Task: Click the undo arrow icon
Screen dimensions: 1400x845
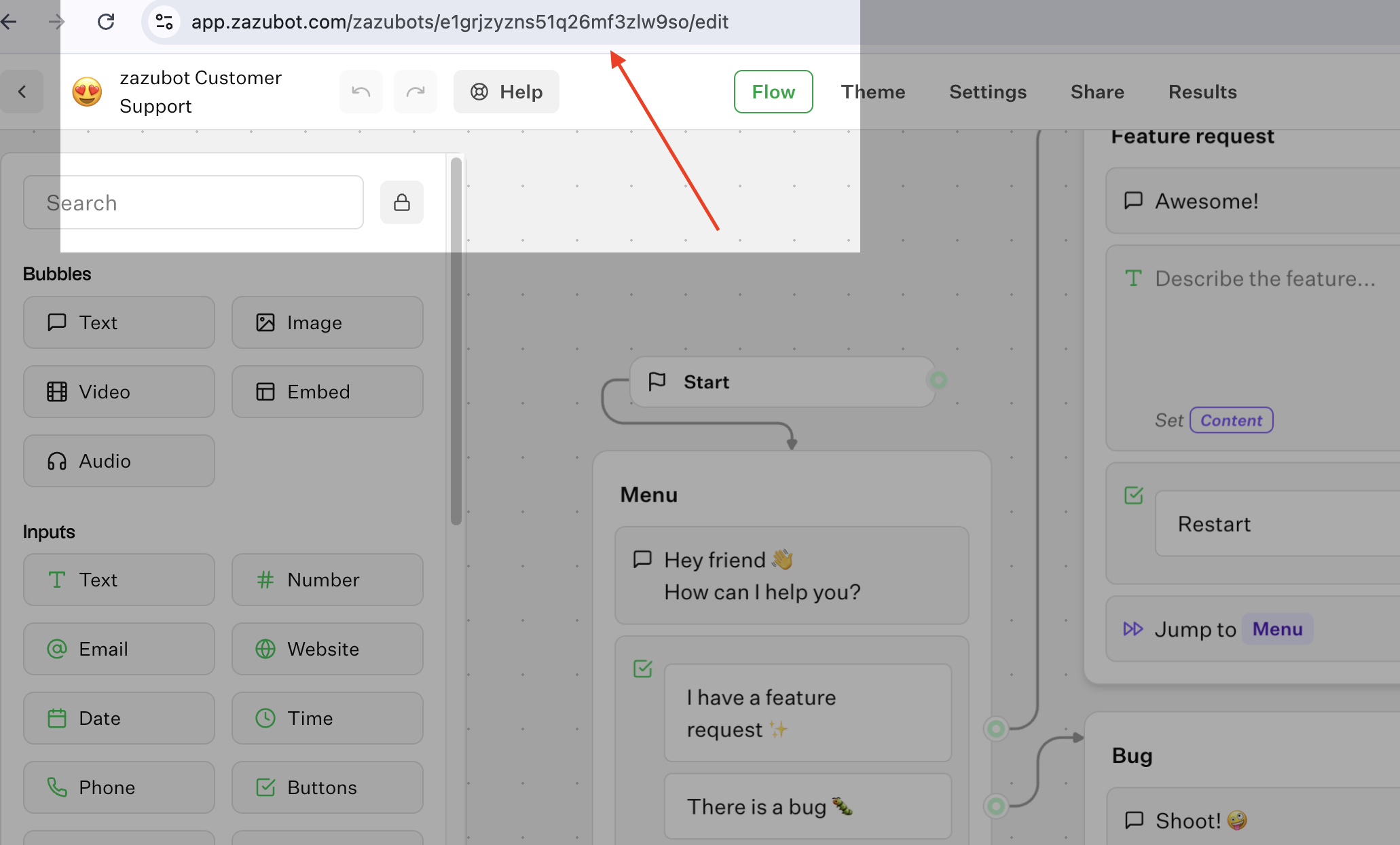Action: tap(361, 92)
